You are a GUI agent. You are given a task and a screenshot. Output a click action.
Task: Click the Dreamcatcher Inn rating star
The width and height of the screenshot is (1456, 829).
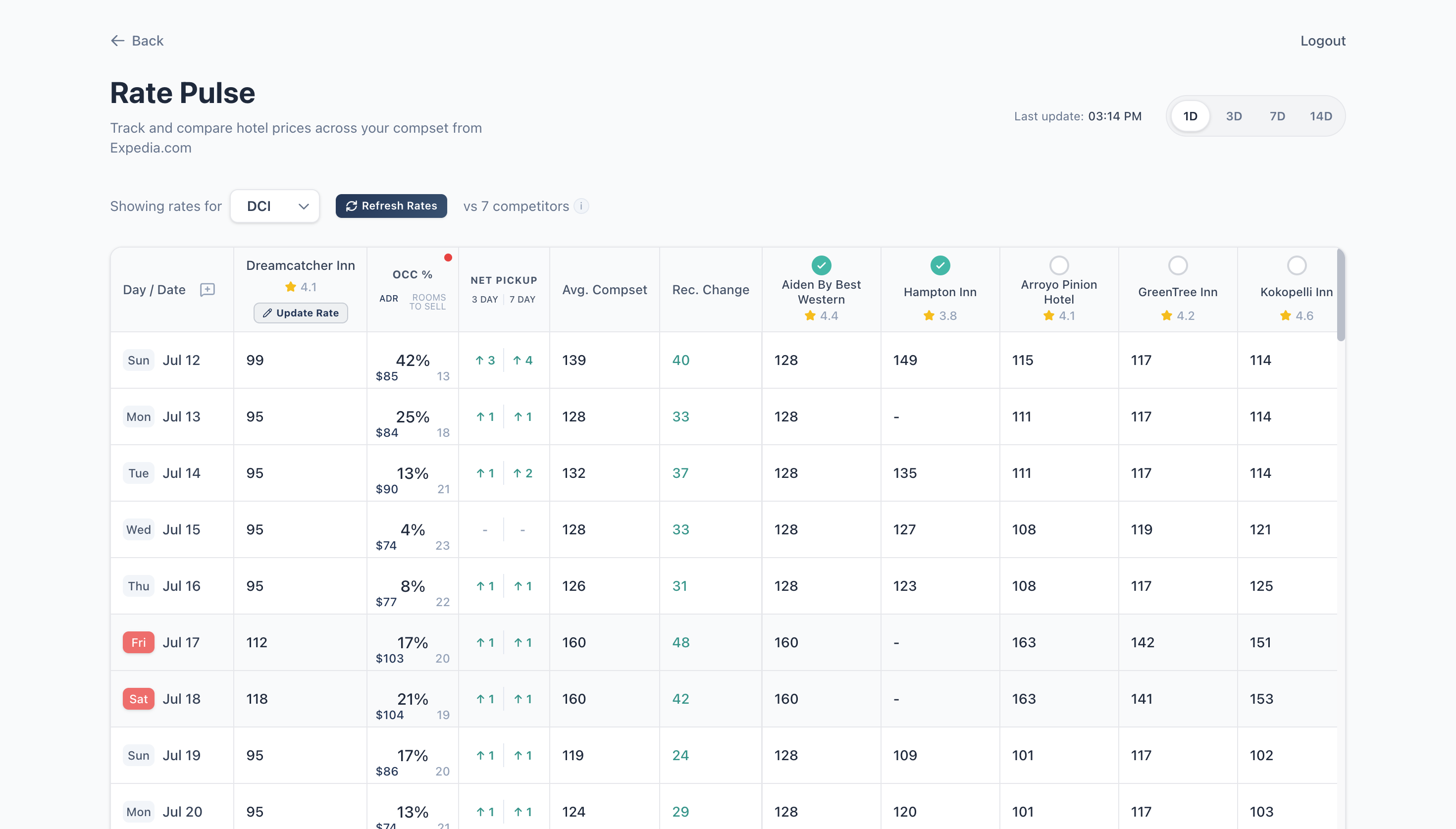[290, 287]
